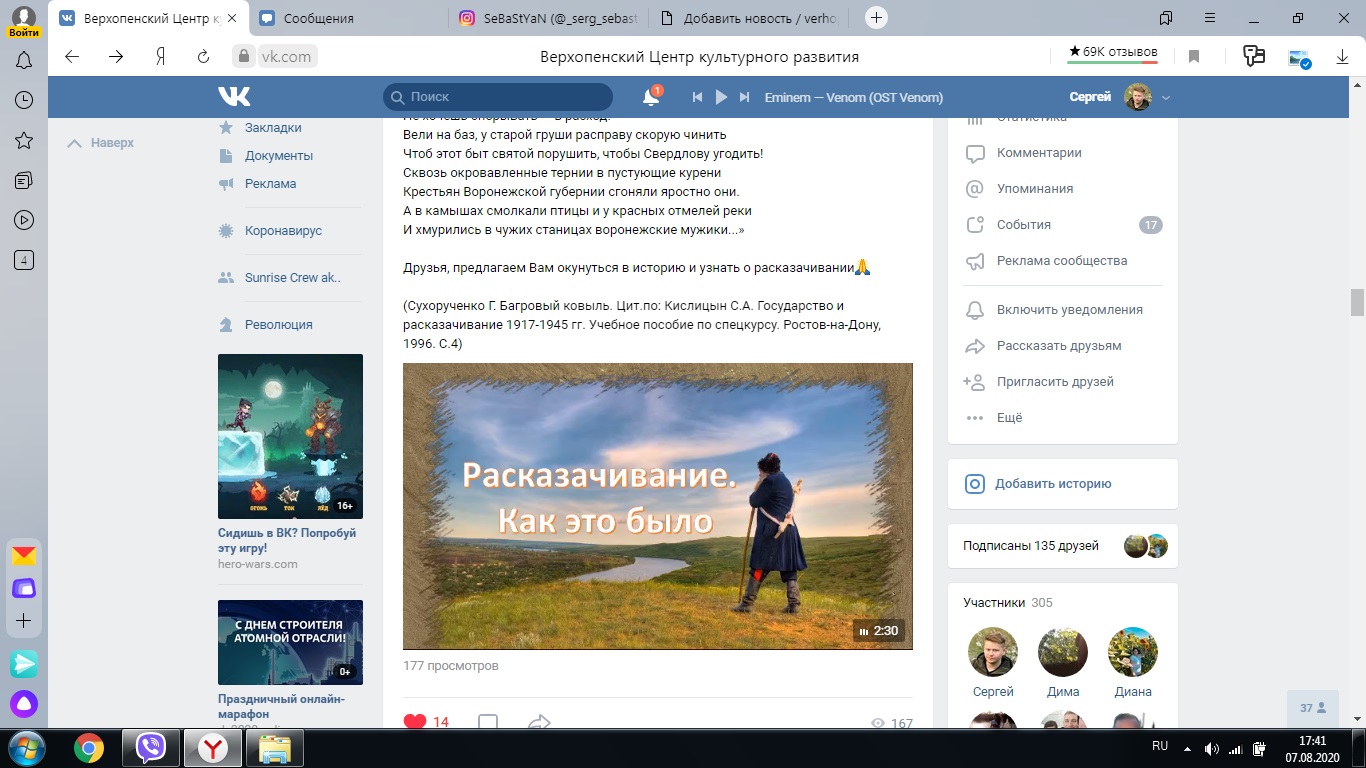Open the VK notifications bell
Image resolution: width=1366 pixels, height=768 pixels.
click(x=651, y=97)
